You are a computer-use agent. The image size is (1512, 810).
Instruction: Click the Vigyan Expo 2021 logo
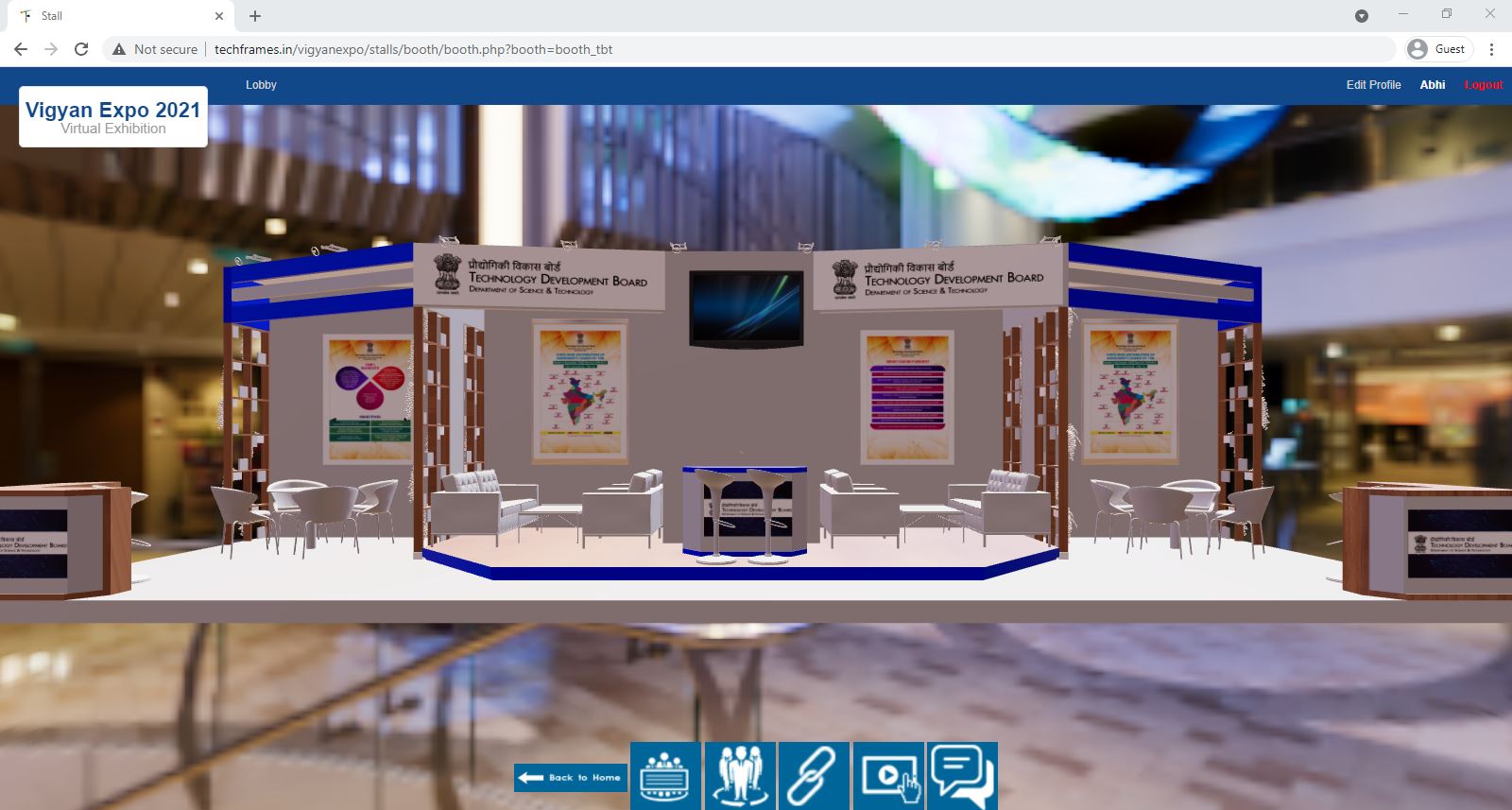pos(113,117)
